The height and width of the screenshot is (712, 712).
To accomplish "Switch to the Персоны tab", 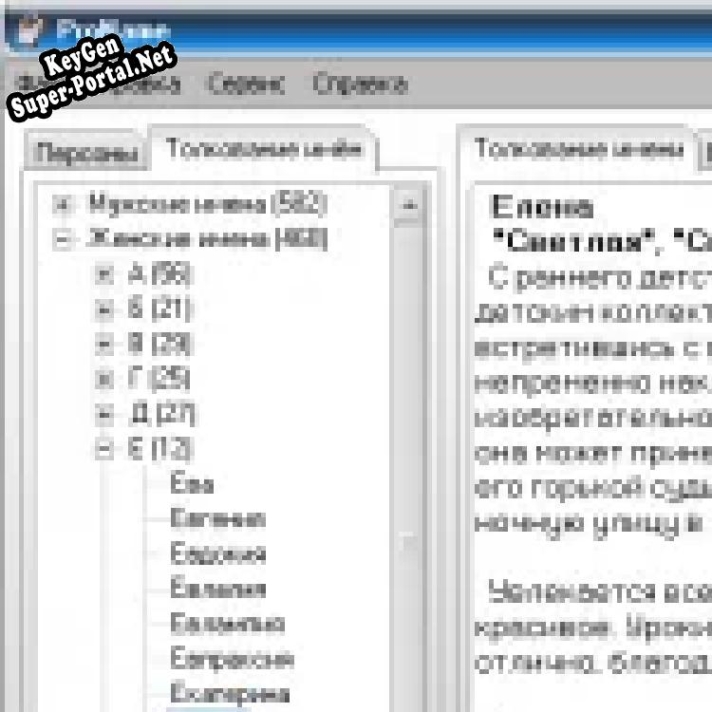I will click(86, 153).
